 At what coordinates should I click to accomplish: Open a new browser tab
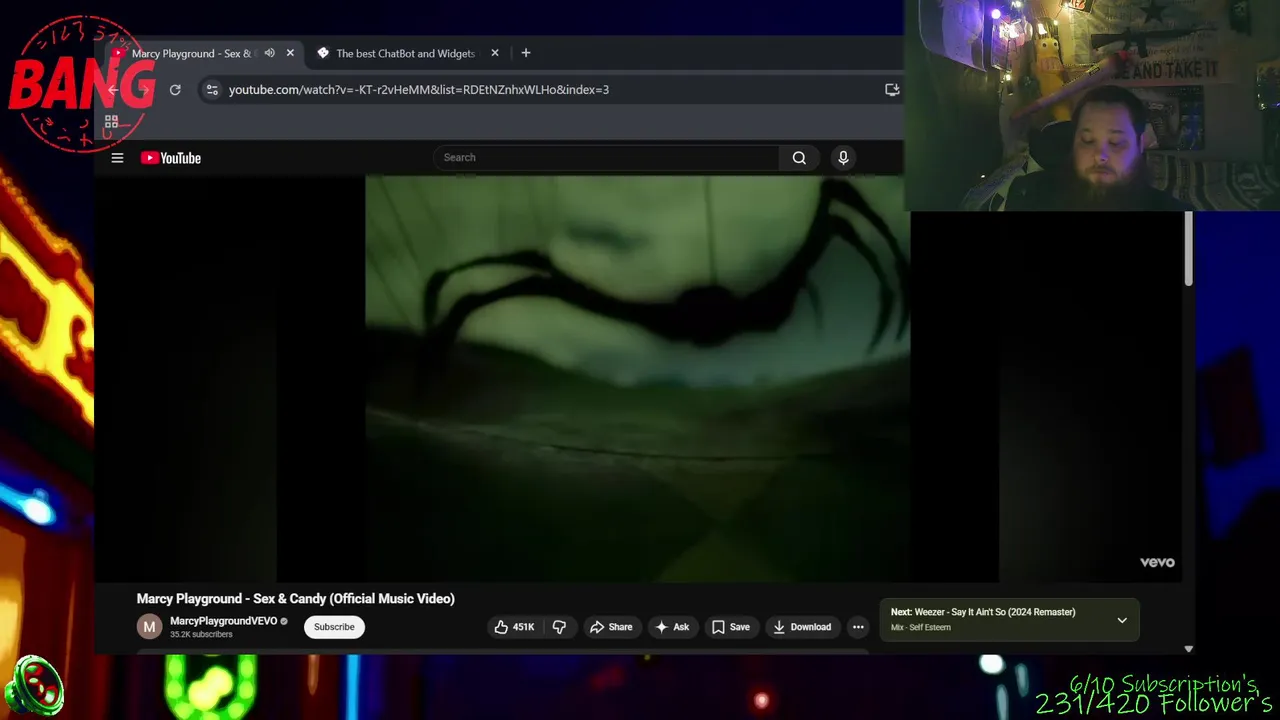(526, 53)
